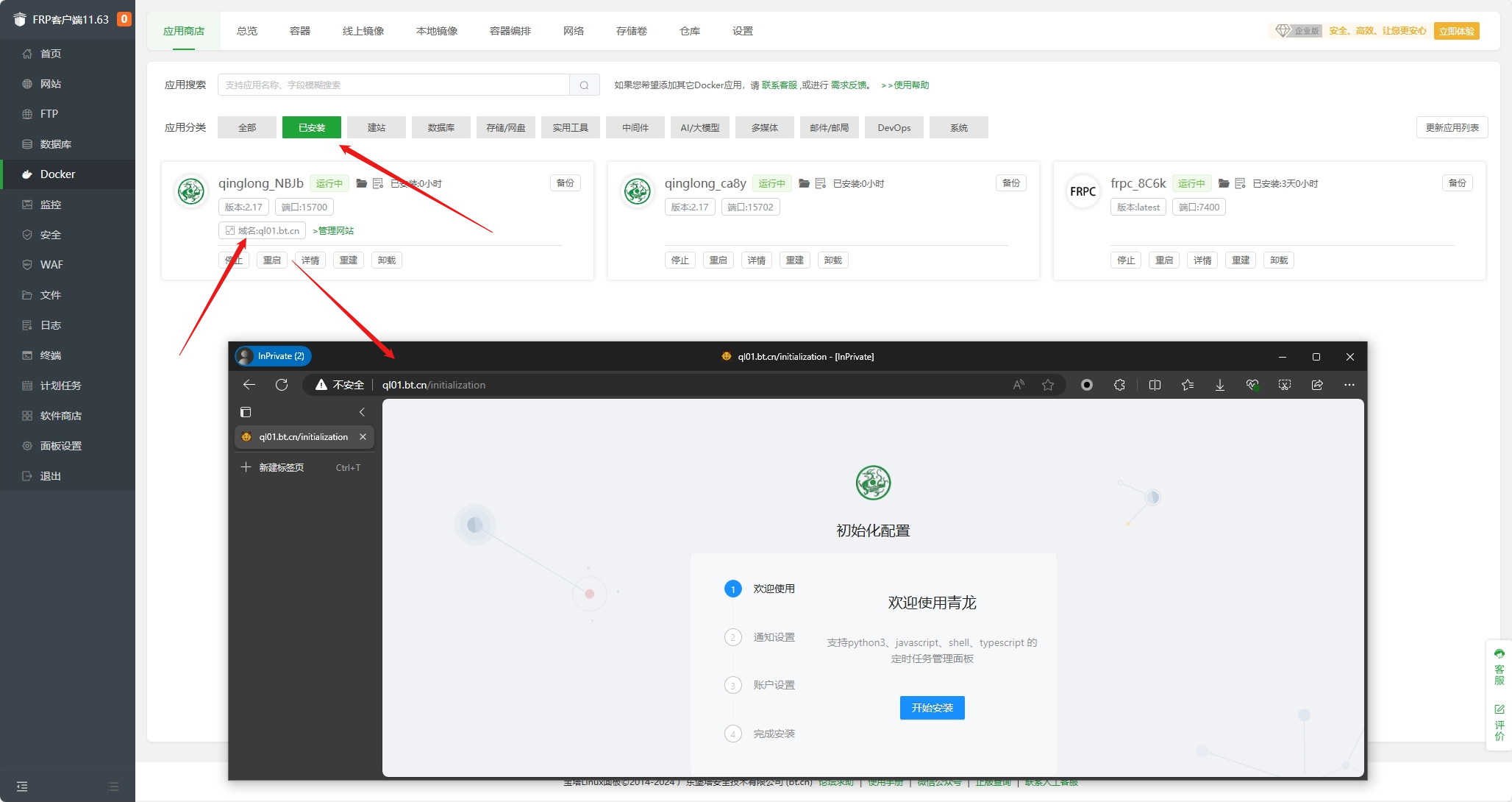
Task: Open the 首页 home sidebar item
Action: click(x=68, y=54)
